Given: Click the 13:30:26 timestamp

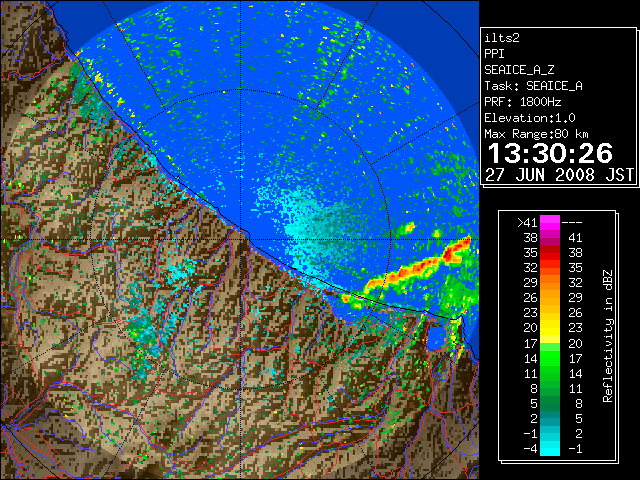Looking at the screenshot, I should click(x=550, y=153).
